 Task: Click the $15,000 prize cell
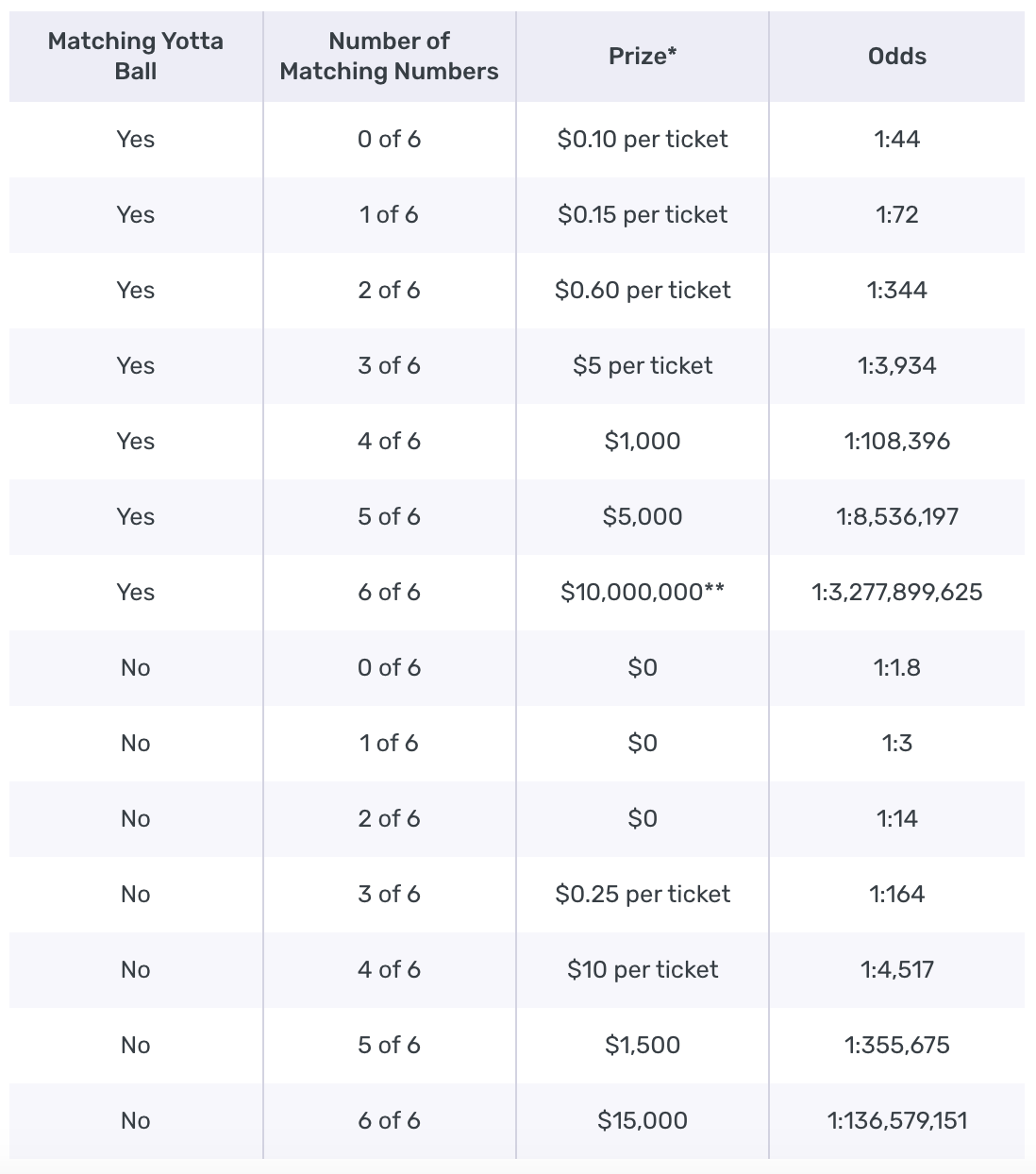[643, 1120]
